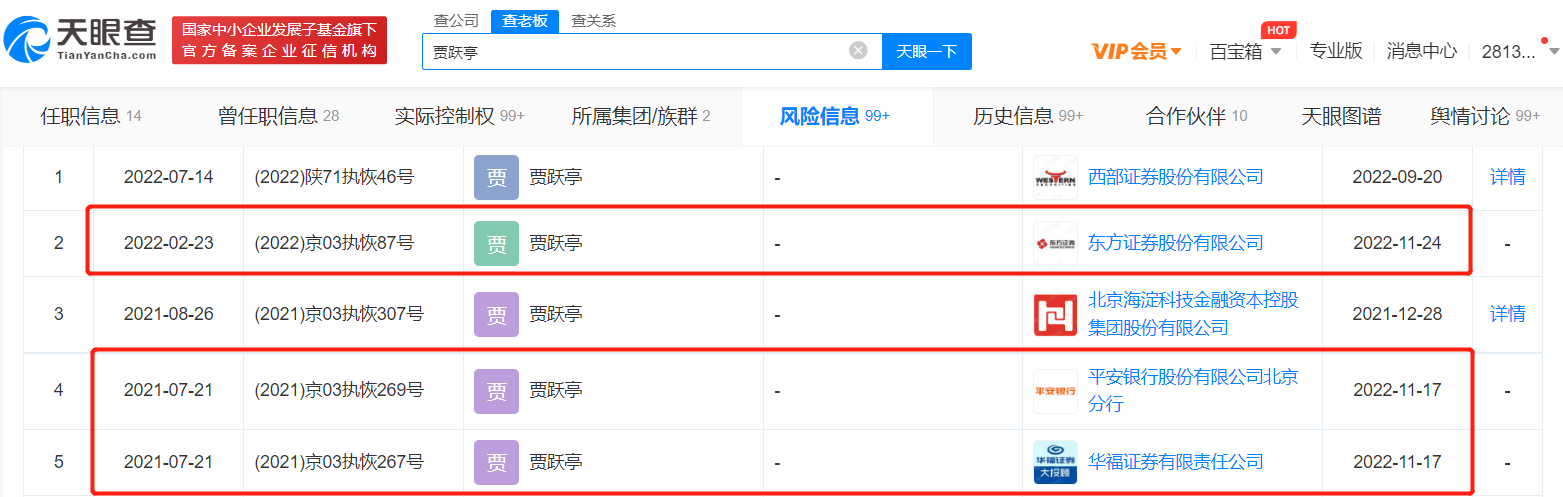Screen dimensions: 1563x497
Task: Open the Western Securities company logo
Action: click(x=1055, y=177)
